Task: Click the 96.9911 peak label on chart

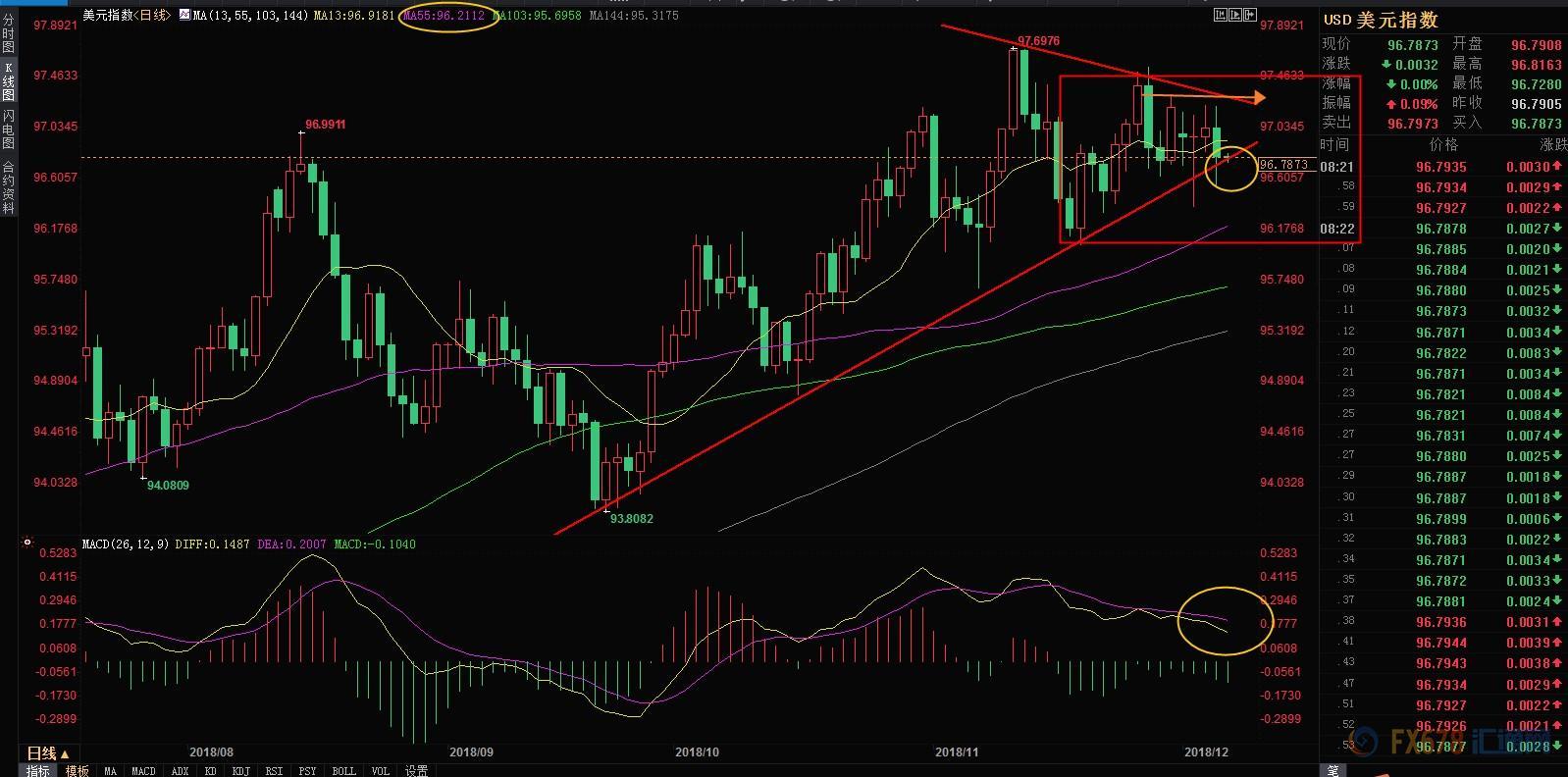Action: click(x=325, y=125)
